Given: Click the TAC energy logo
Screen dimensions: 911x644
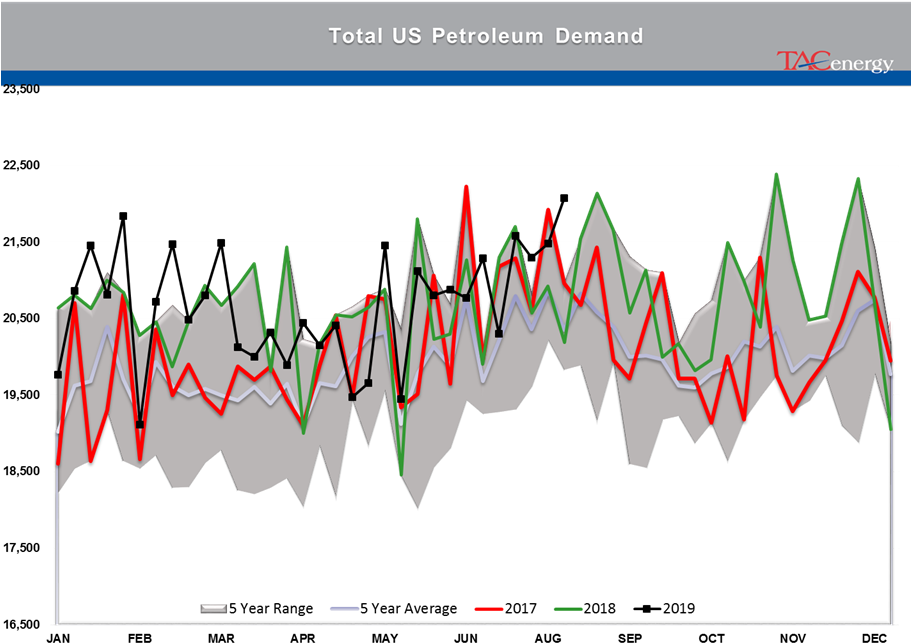Looking at the screenshot, I should (x=834, y=62).
